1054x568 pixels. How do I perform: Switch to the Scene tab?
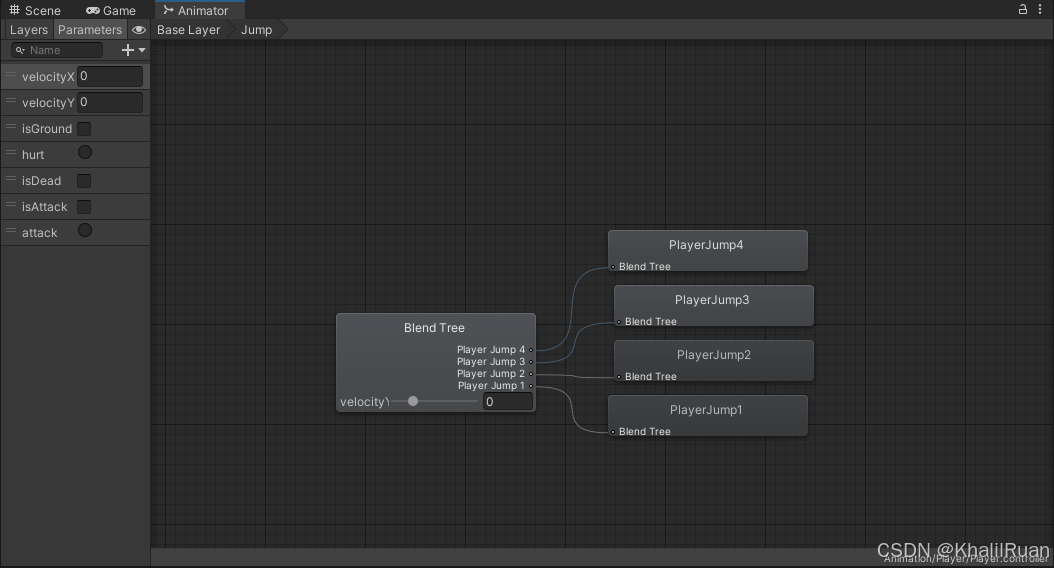35,10
